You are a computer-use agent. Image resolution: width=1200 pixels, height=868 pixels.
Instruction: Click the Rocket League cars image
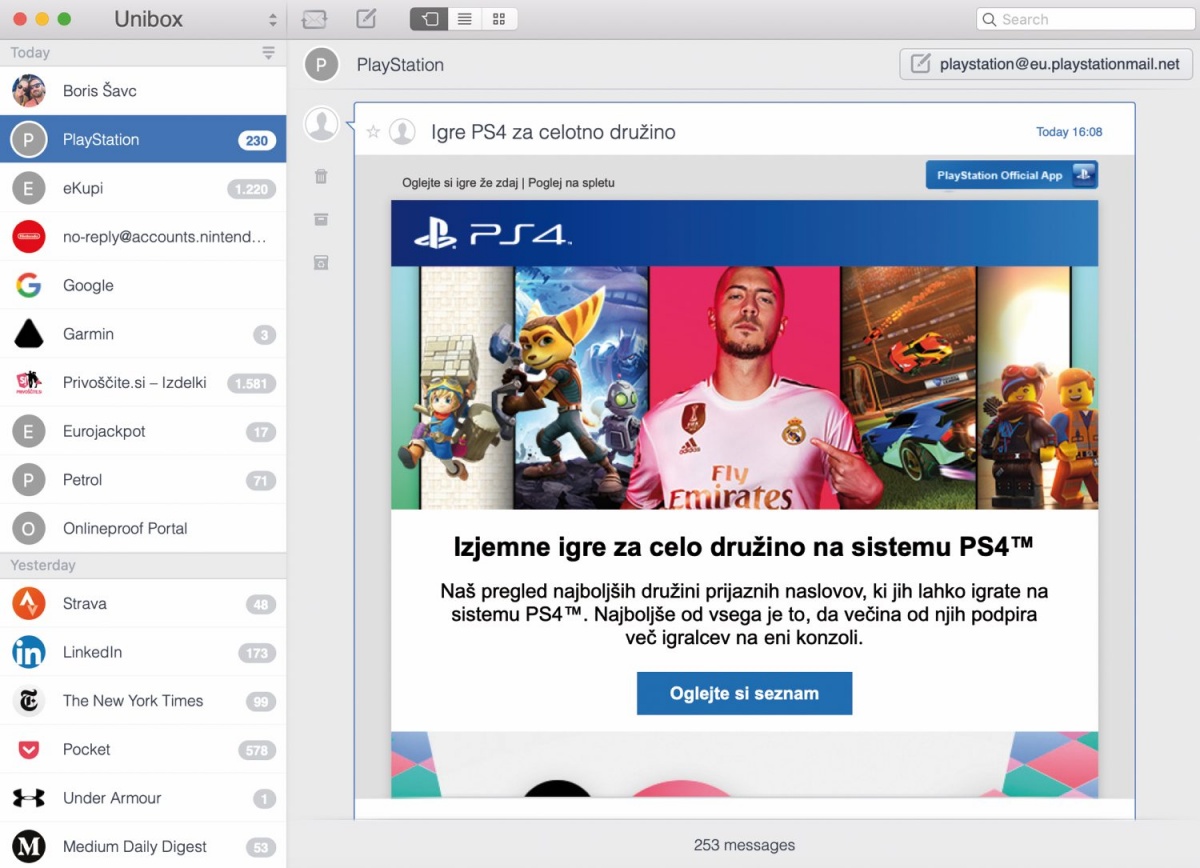tap(908, 388)
